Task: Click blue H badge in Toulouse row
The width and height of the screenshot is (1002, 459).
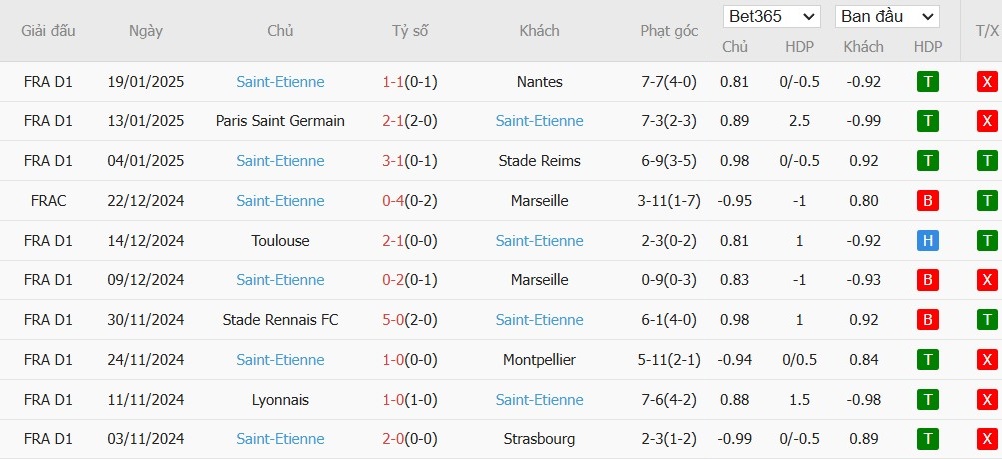Action: tap(927, 241)
